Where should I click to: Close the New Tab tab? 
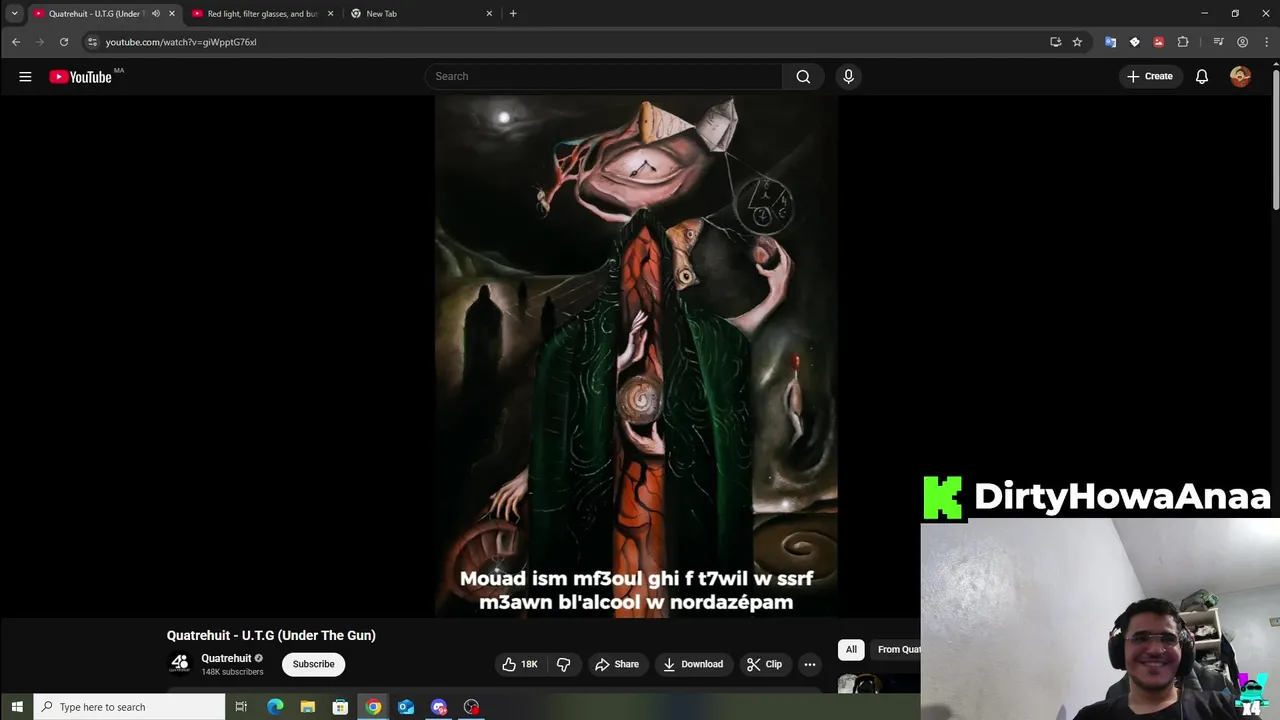(489, 14)
